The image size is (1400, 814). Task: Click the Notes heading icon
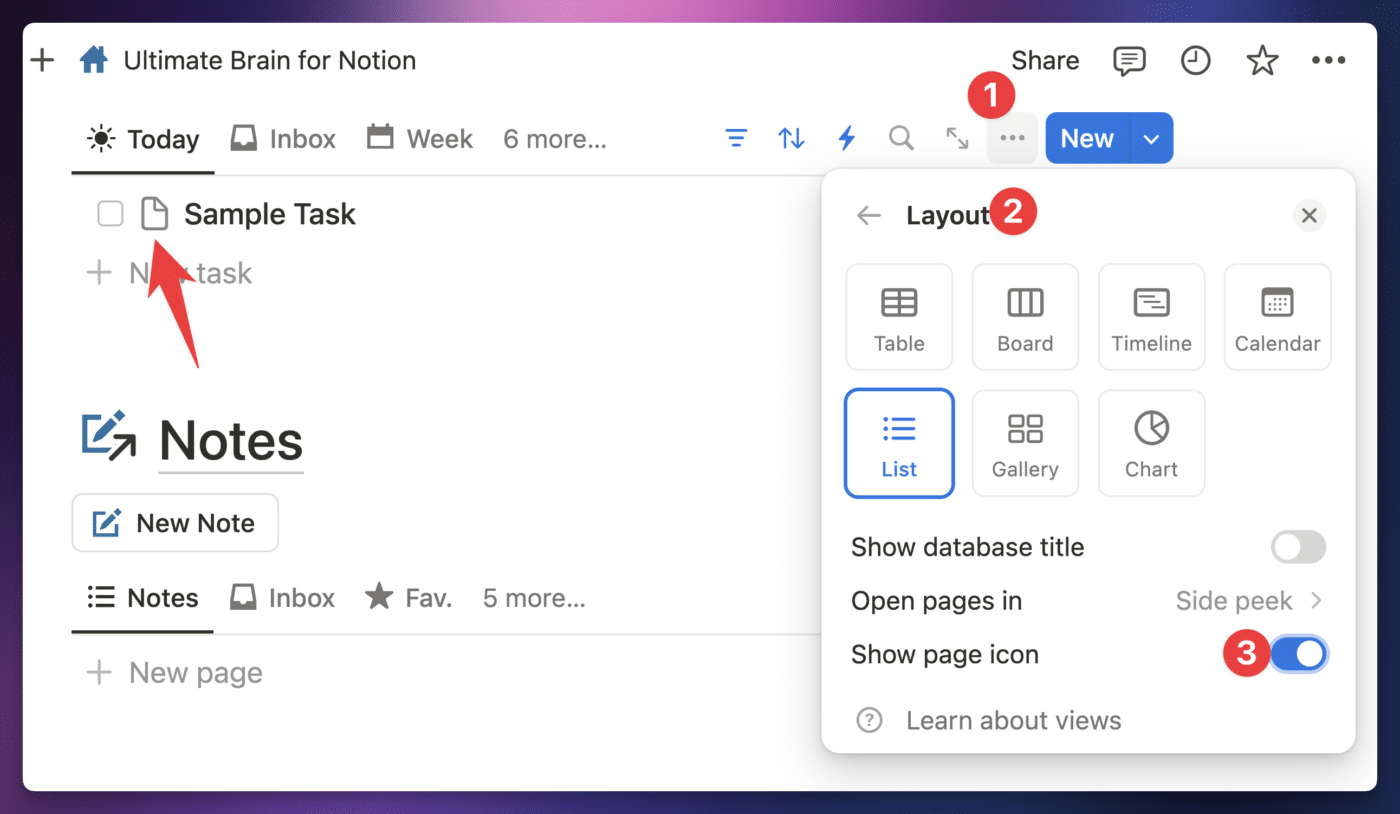(108, 436)
